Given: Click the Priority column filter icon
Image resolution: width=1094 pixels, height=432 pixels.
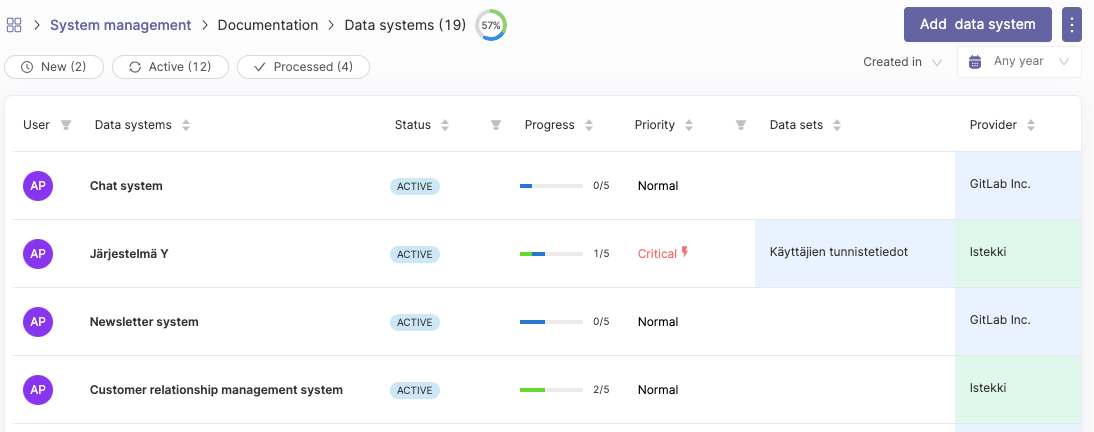Looking at the screenshot, I should 741,125.
